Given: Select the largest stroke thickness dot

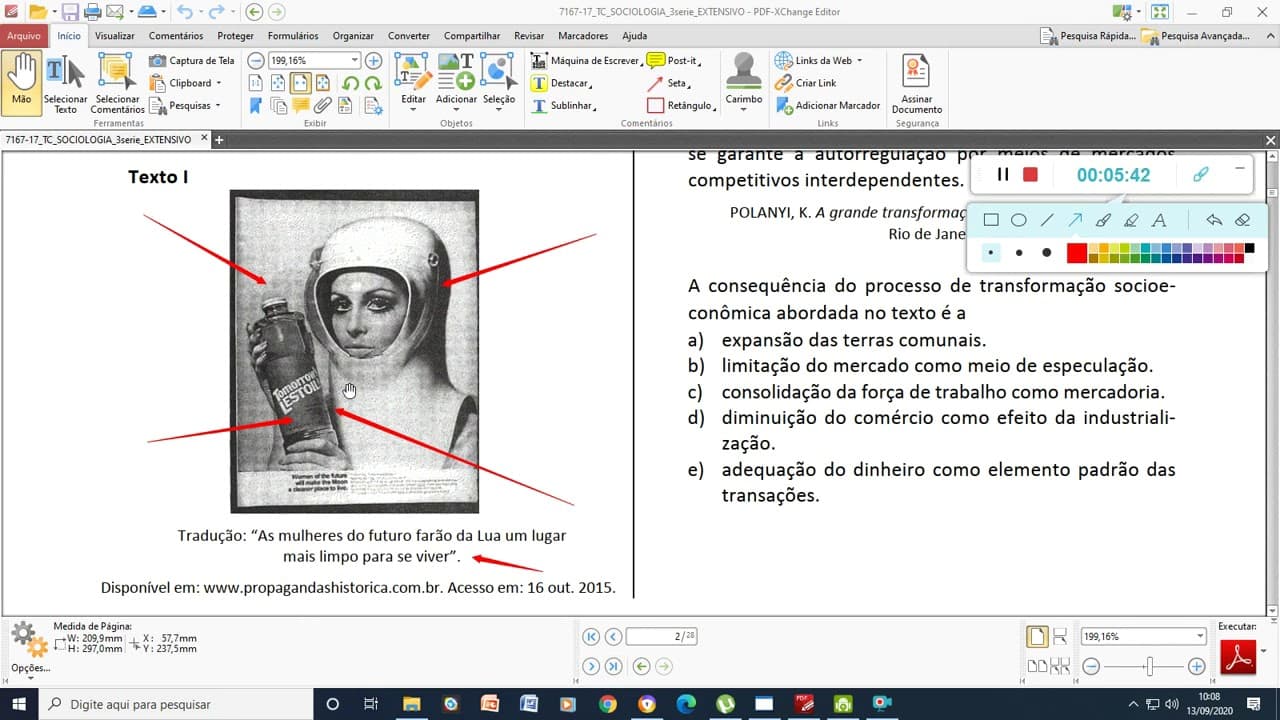Looking at the screenshot, I should coord(1047,253).
